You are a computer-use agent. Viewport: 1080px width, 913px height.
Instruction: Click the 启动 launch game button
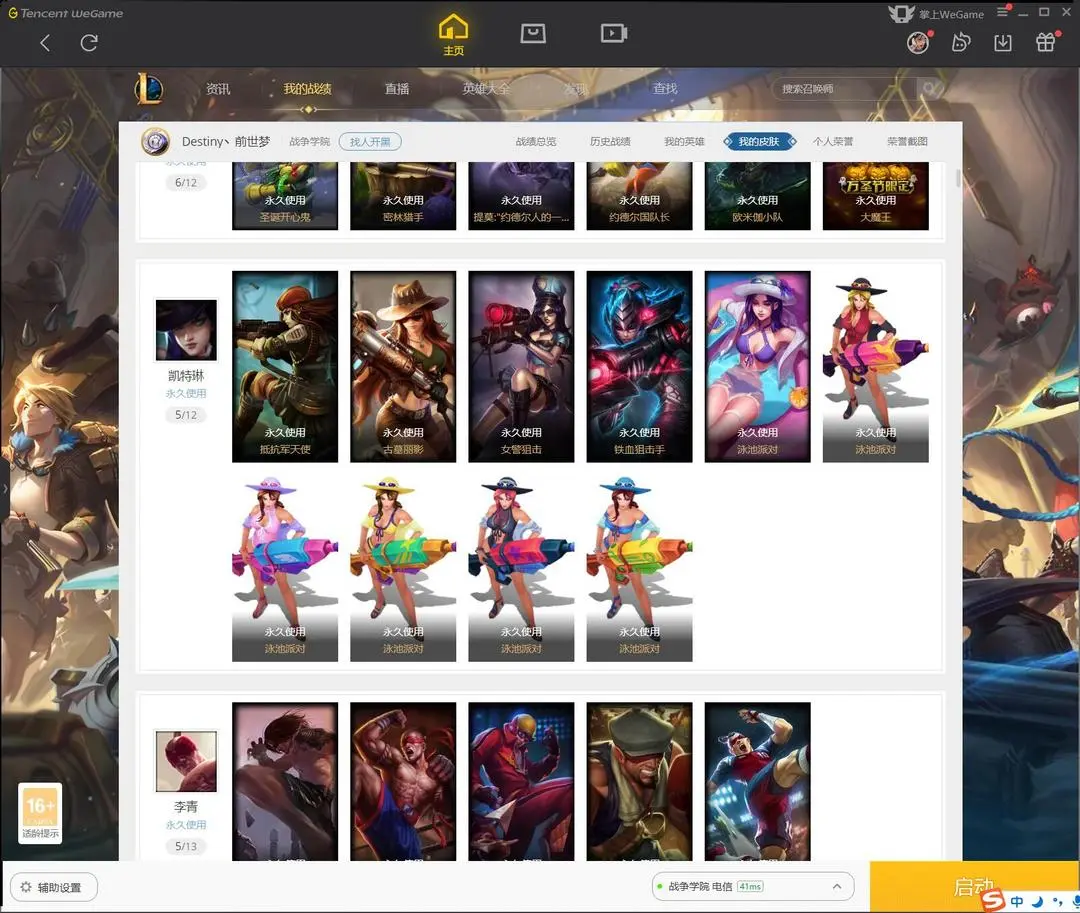(x=974, y=887)
